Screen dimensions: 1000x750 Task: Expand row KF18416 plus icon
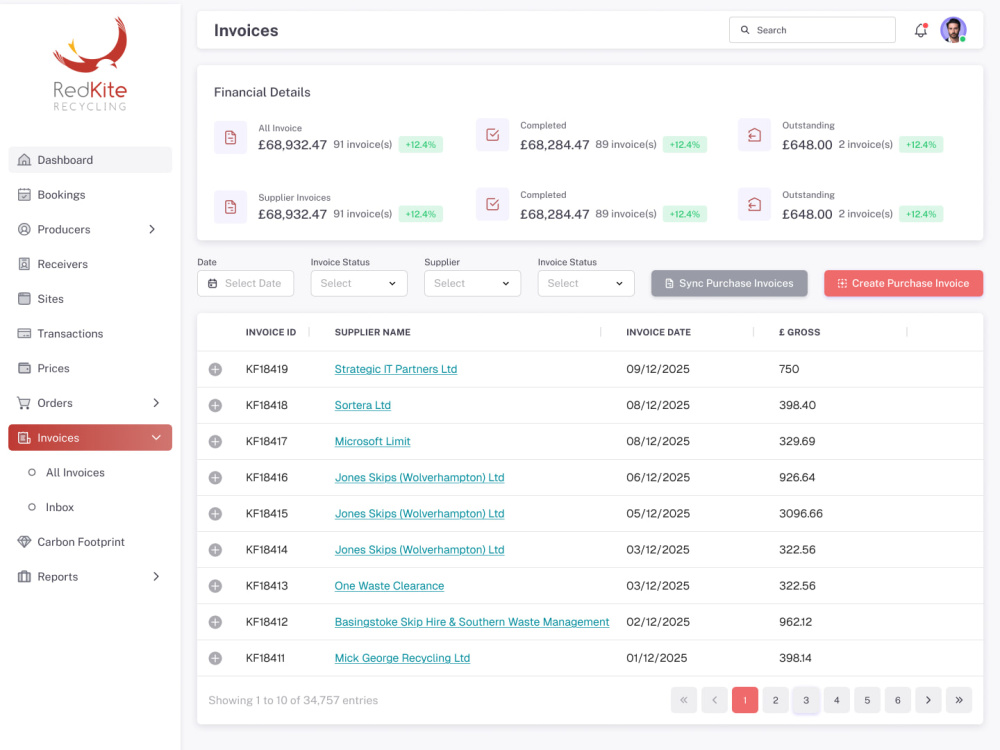click(216, 478)
